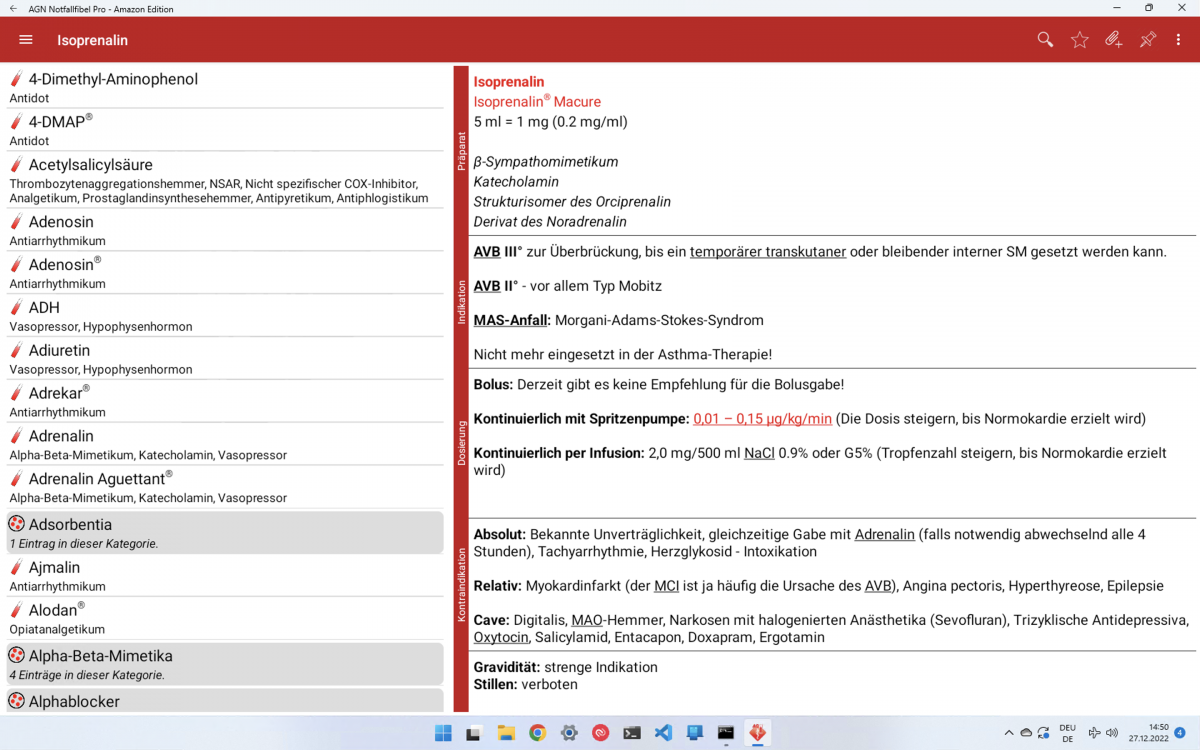Screen dimensions: 1200x750
Task: Click the Präparat section tab
Action: (461, 151)
